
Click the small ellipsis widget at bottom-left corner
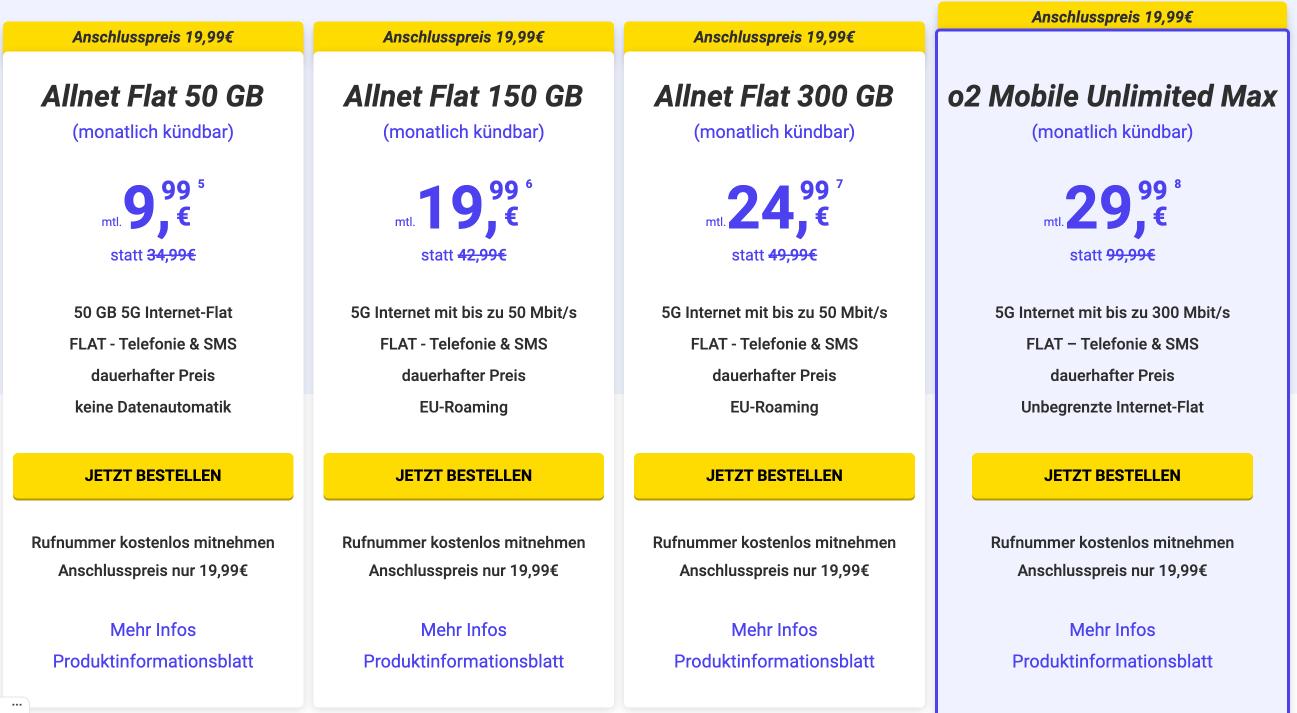click(15, 705)
